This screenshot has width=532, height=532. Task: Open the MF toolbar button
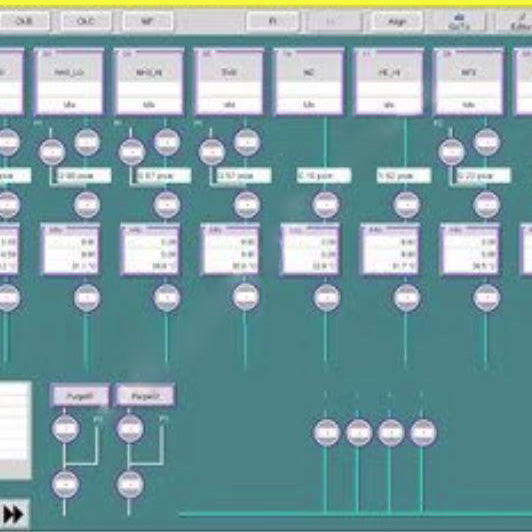pyautogui.click(x=148, y=21)
